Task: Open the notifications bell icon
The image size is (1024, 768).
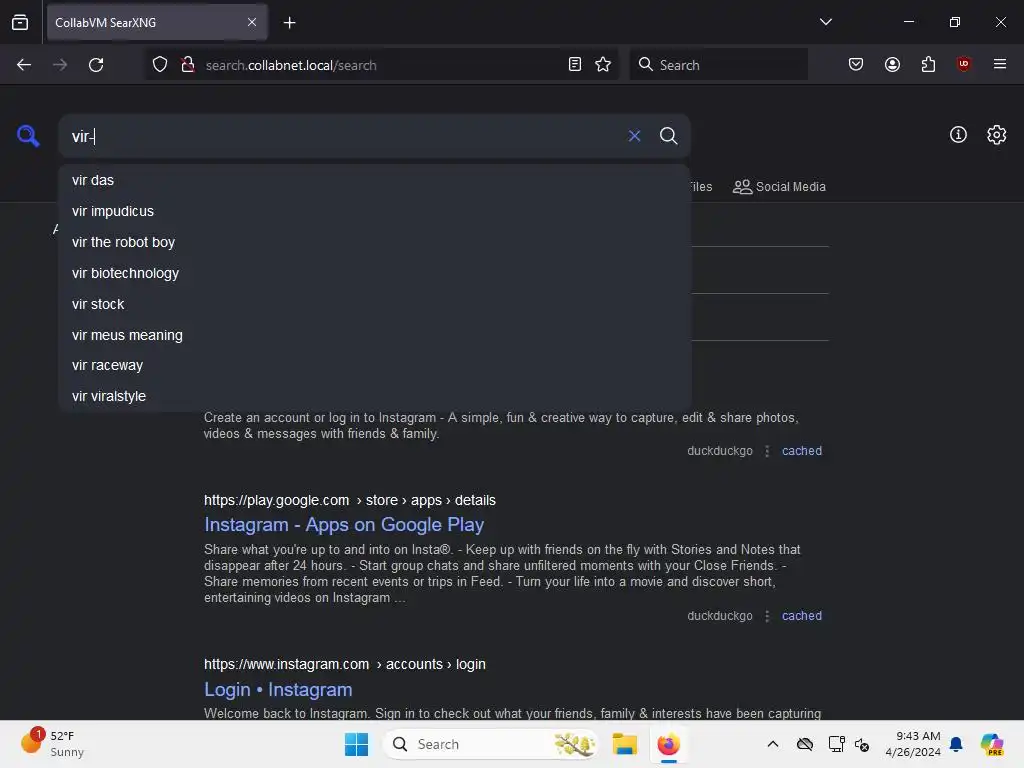Action: (x=957, y=744)
